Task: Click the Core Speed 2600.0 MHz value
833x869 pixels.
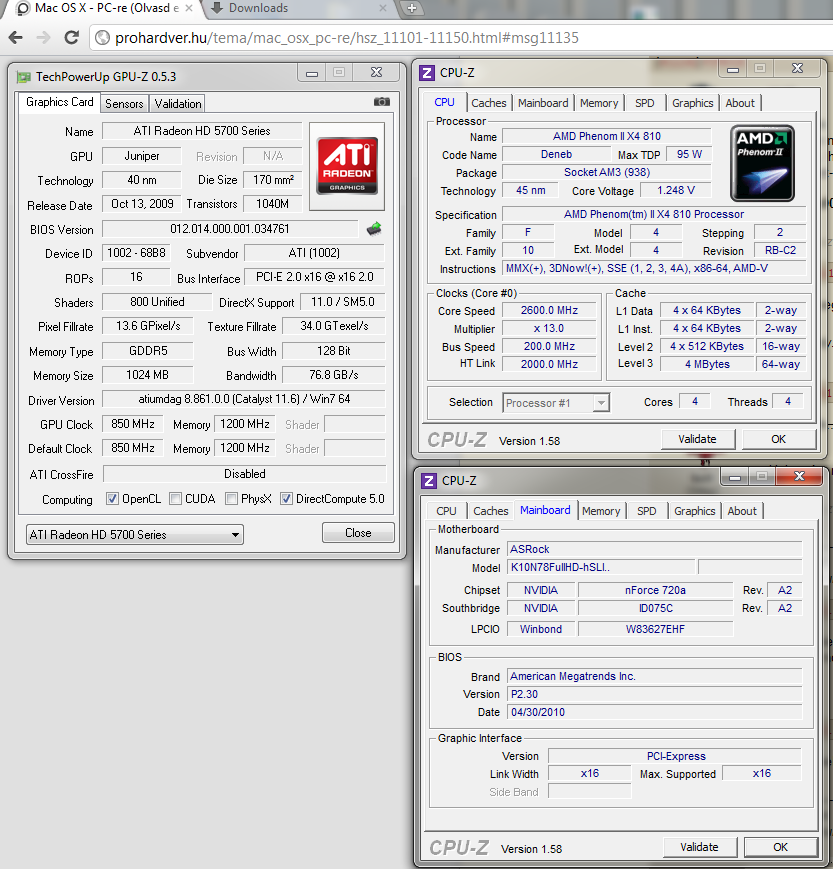Action: tap(549, 310)
